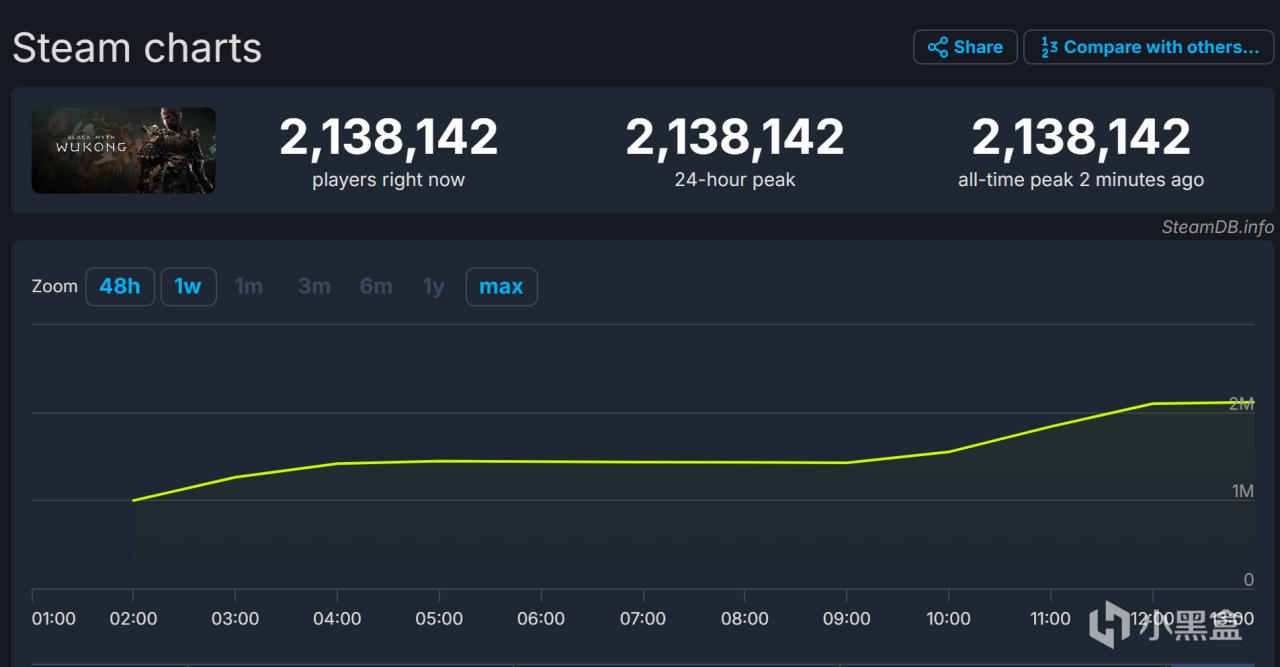This screenshot has height=667, width=1280.
Task: Set zoom to 48h
Action: 120,287
